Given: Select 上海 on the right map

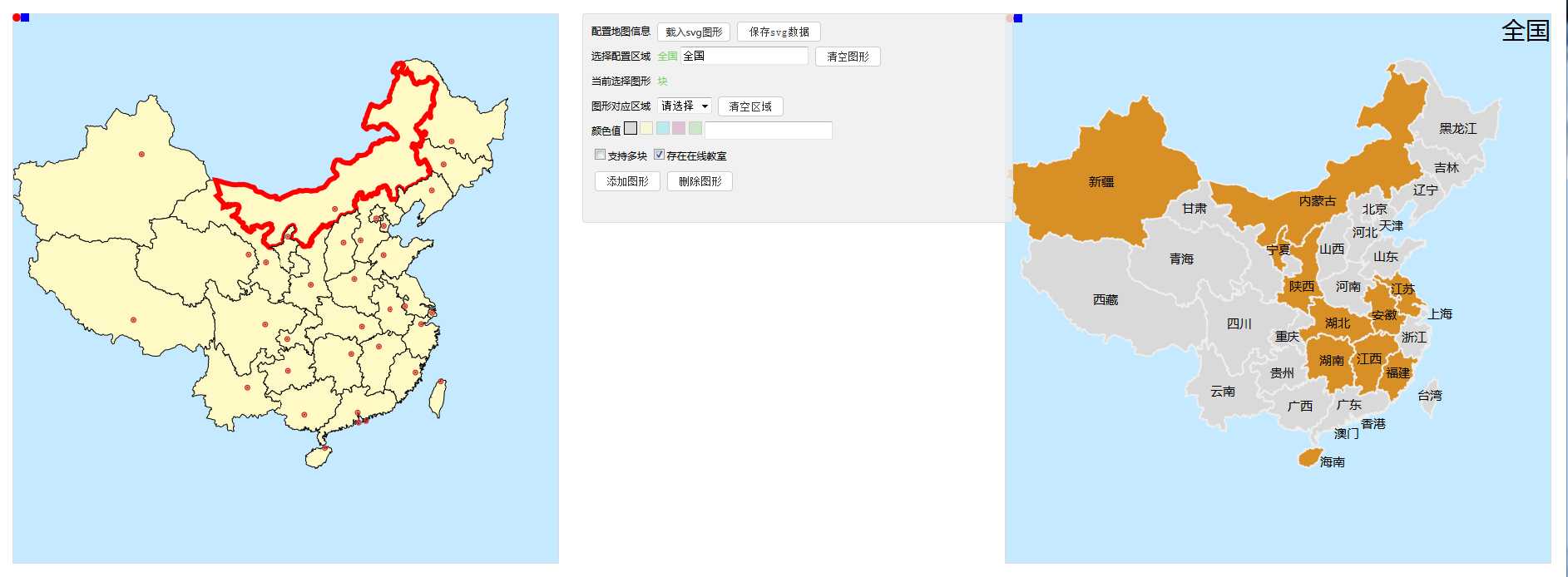Looking at the screenshot, I should [1440, 313].
